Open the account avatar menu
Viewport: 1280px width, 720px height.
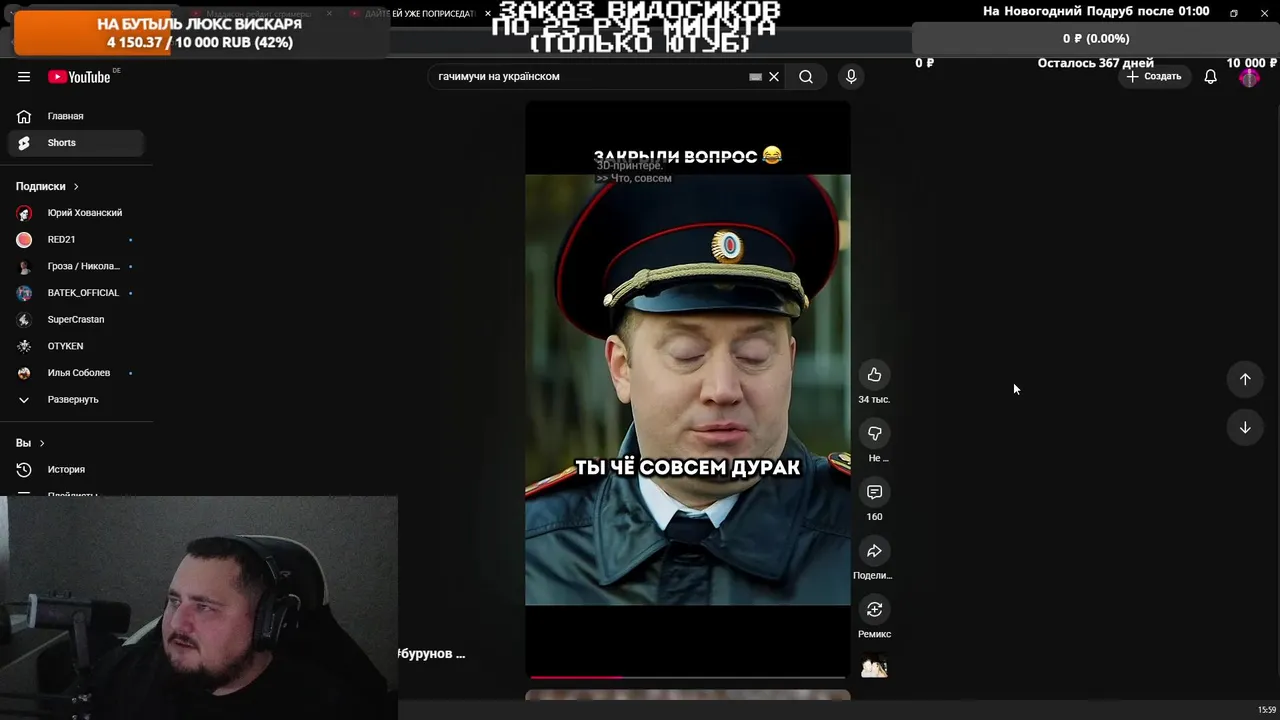pos(1249,77)
